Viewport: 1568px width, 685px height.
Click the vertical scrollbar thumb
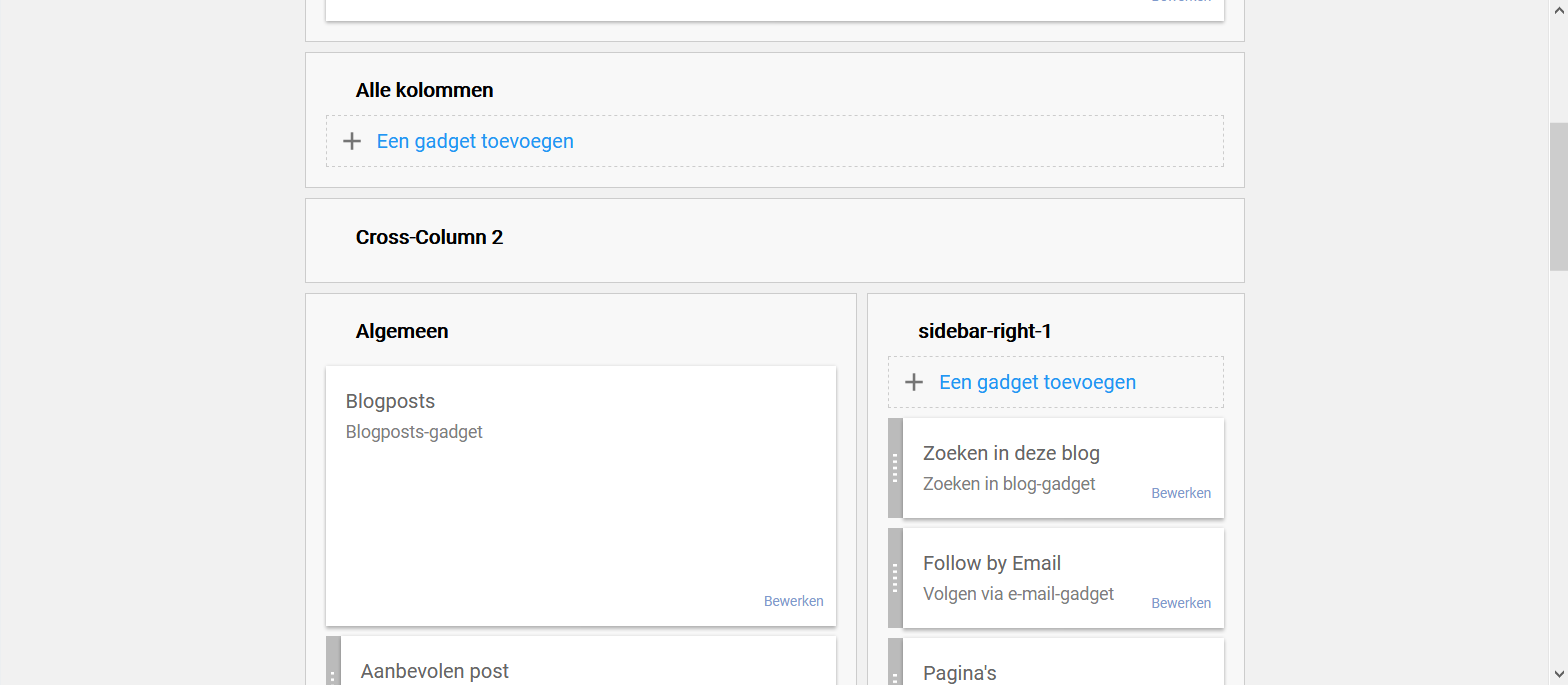click(x=1558, y=197)
